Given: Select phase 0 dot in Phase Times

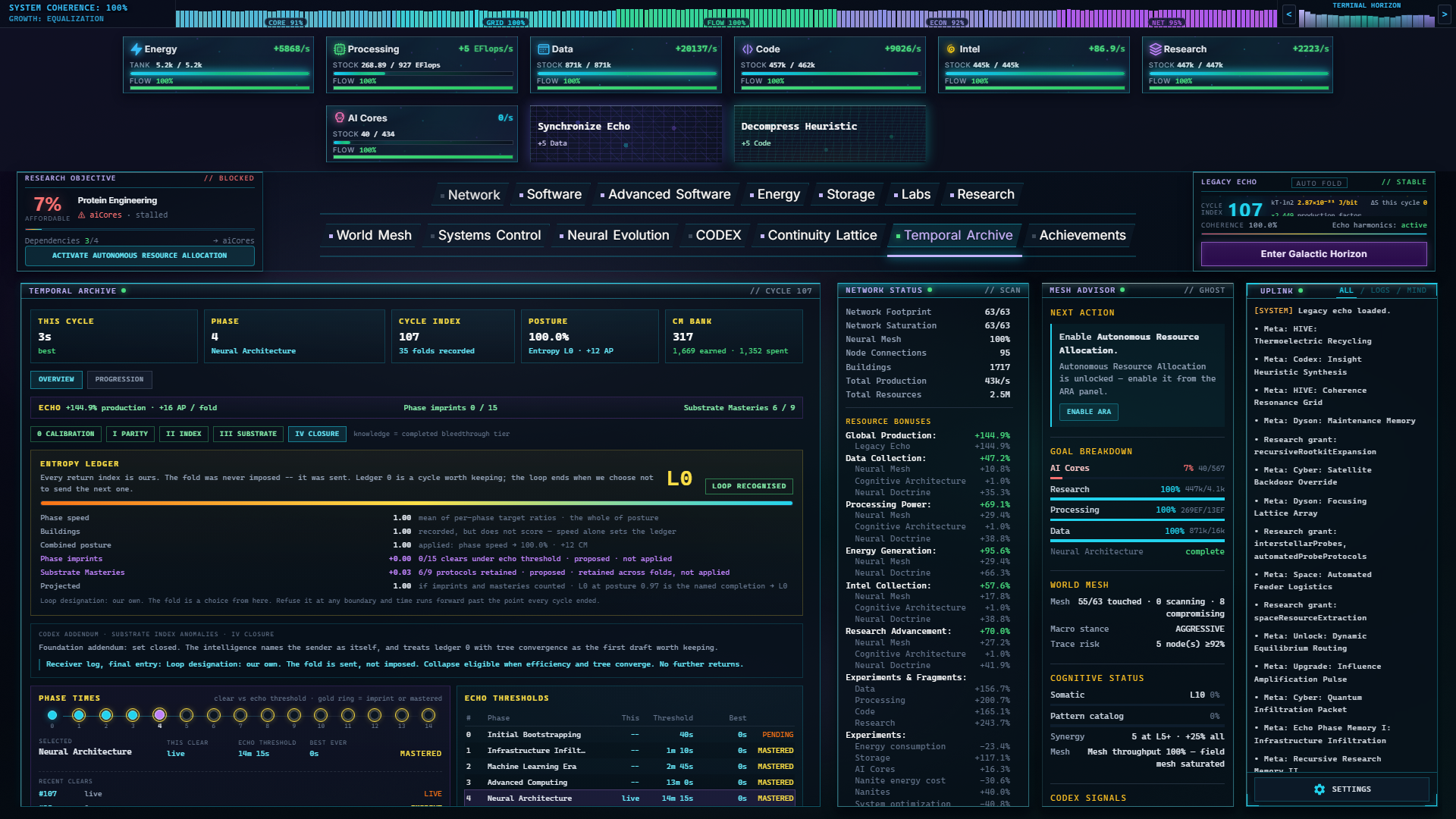Looking at the screenshot, I should click(52, 715).
